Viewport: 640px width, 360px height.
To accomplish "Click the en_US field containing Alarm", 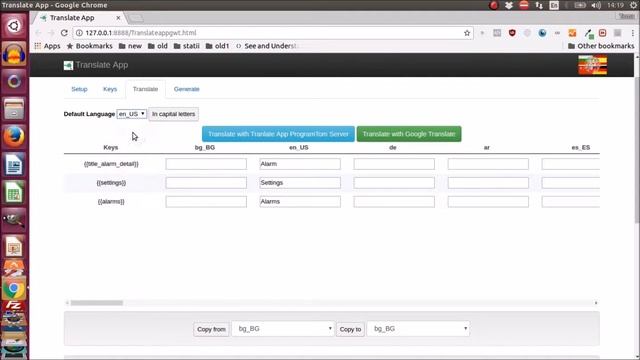I will (x=300, y=164).
